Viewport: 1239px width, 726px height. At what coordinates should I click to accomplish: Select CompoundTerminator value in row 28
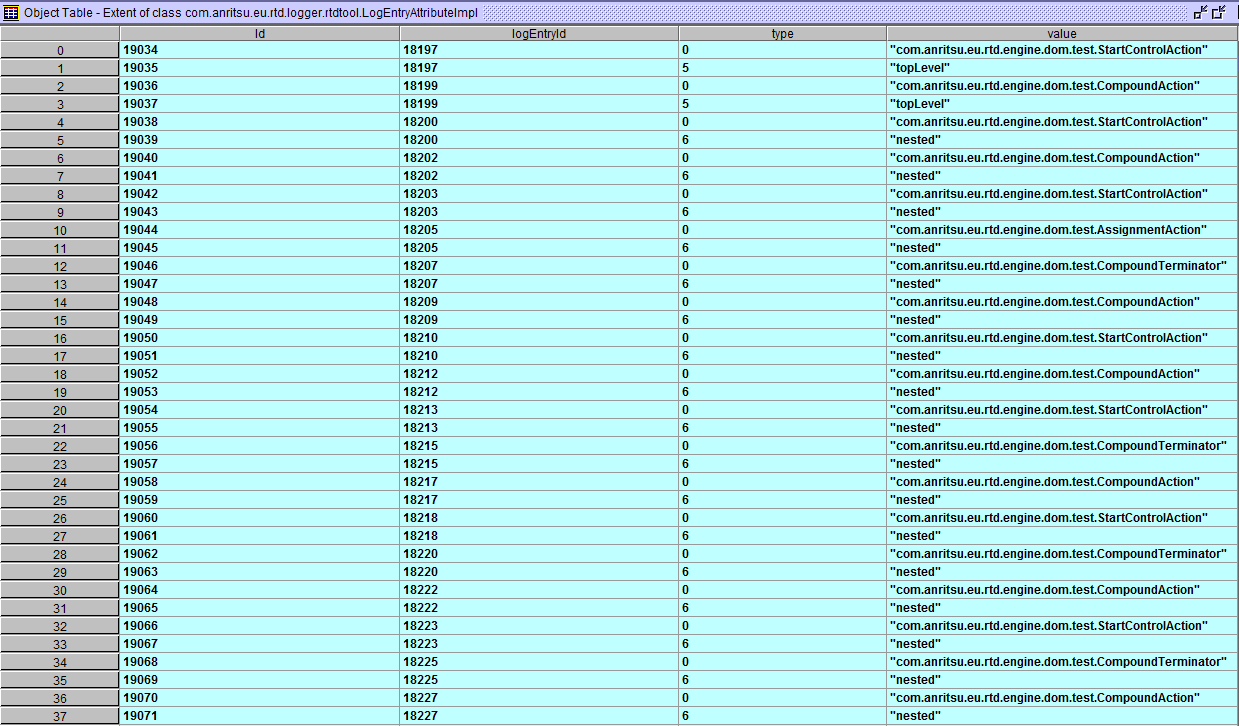tap(1062, 554)
